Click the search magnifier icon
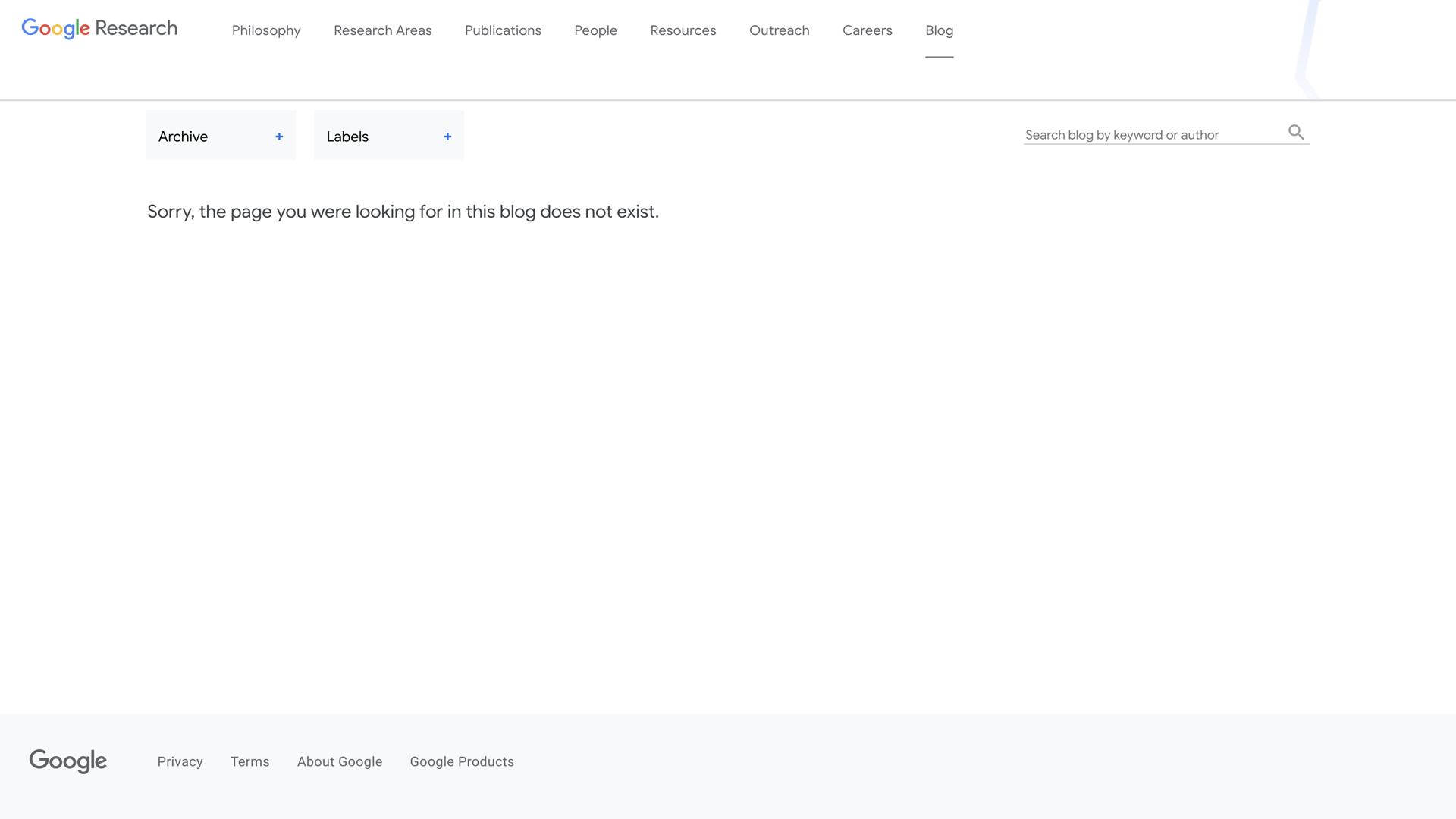The width and height of the screenshot is (1456, 819). click(1296, 133)
